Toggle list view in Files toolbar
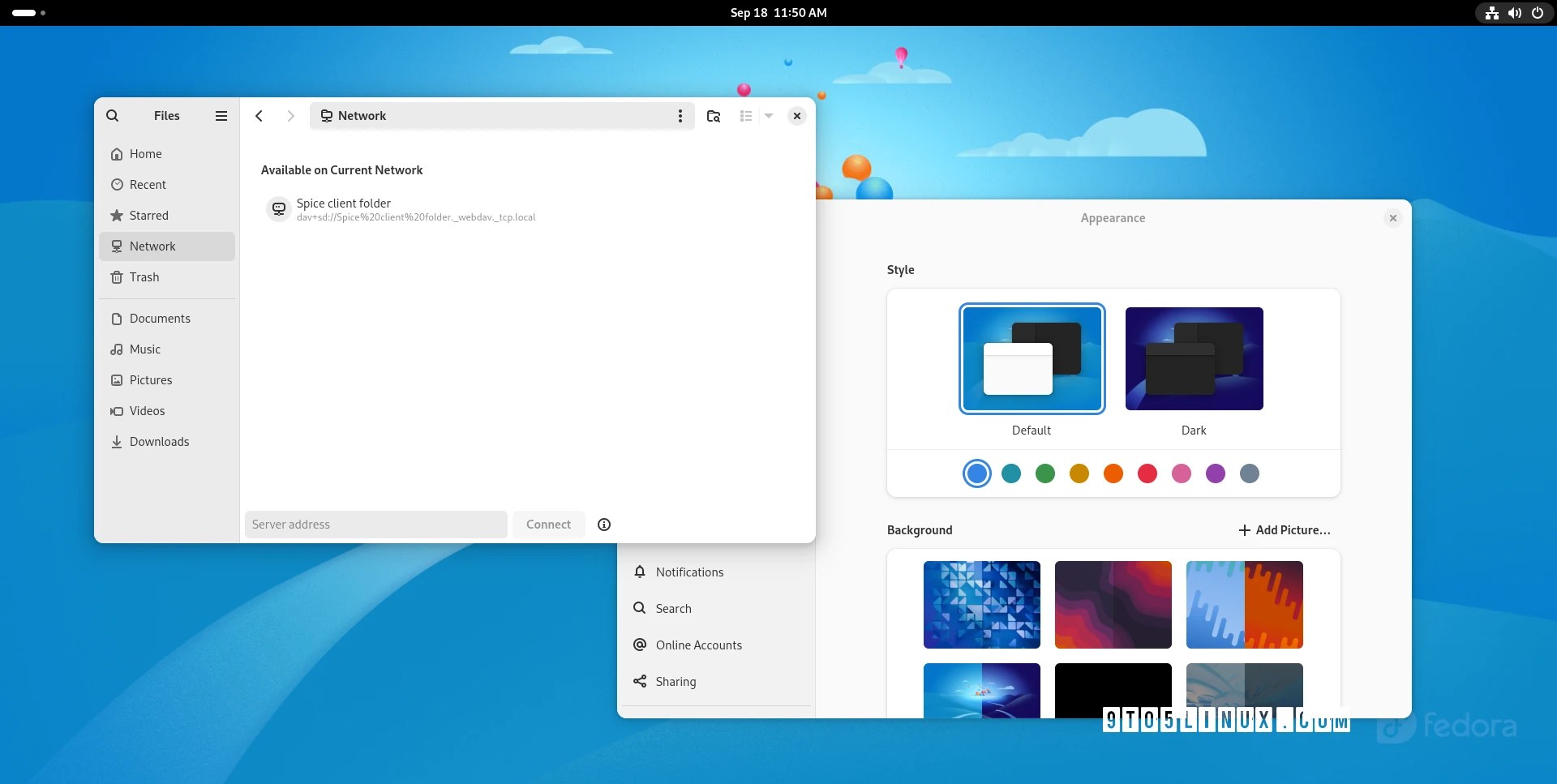The height and width of the screenshot is (784, 1557). point(746,116)
